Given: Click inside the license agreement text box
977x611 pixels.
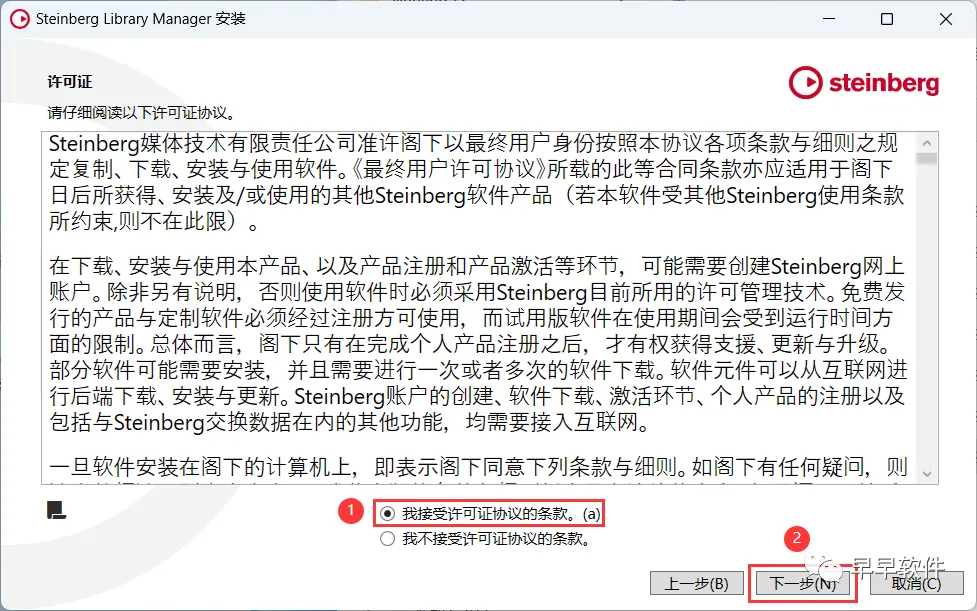Looking at the screenshot, I should 479,308.
